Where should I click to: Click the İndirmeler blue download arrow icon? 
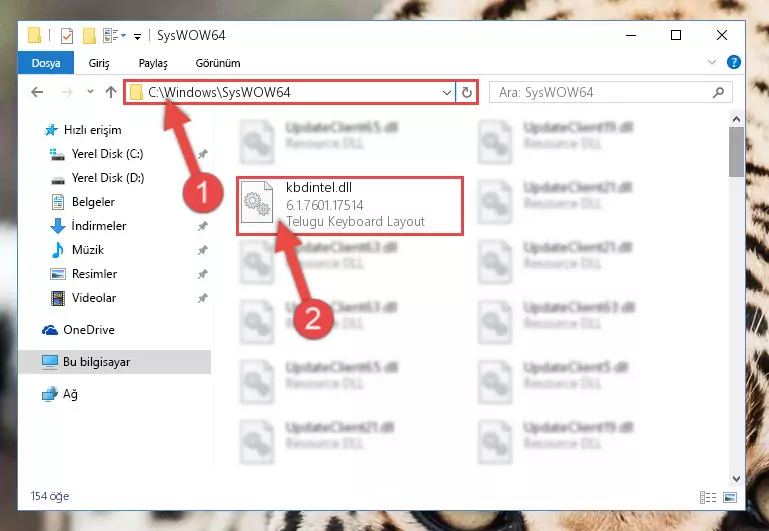pyautogui.click(x=58, y=226)
